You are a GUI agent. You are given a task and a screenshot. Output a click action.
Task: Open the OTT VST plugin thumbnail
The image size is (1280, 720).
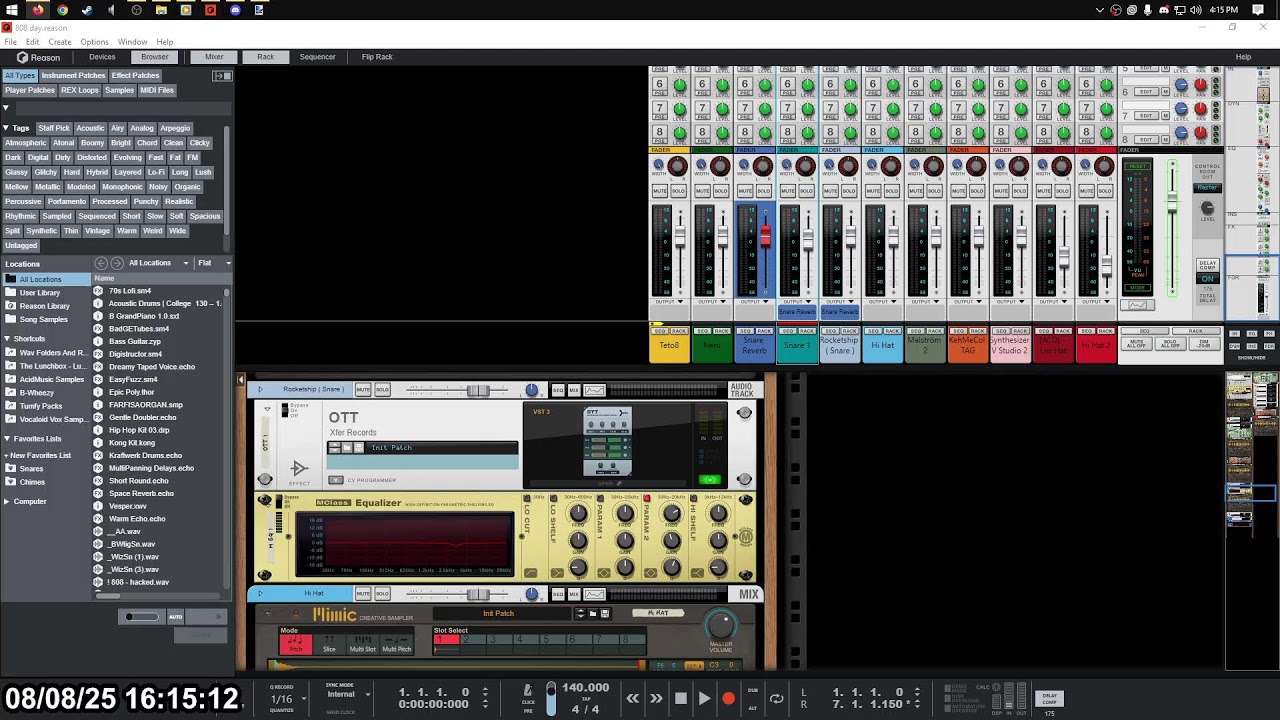click(607, 442)
